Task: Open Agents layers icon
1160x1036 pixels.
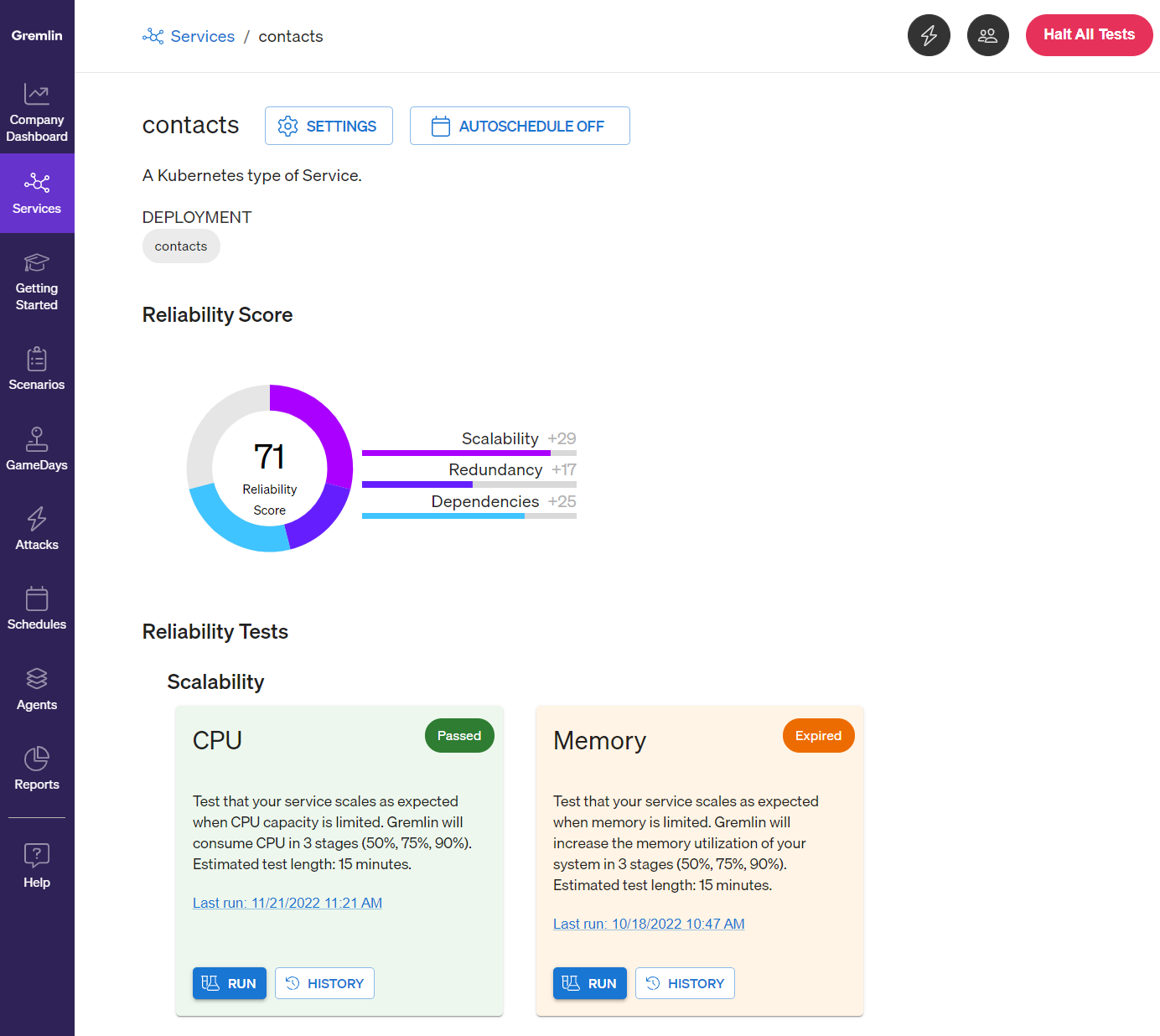Action: 37,678
